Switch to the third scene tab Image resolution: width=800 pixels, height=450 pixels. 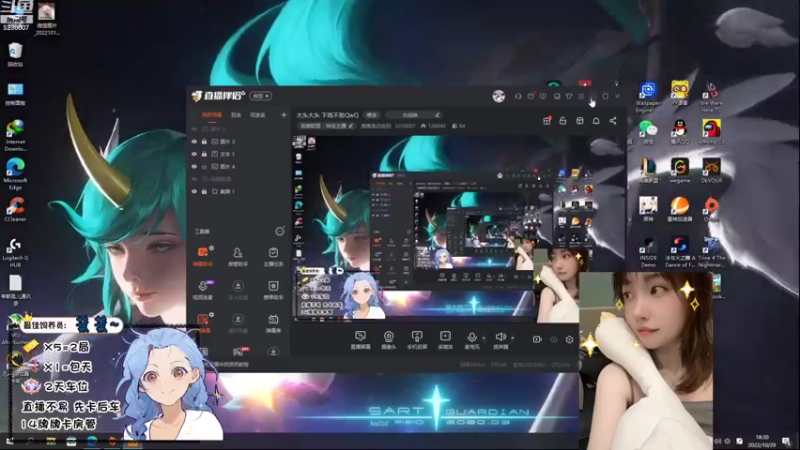(x=258, y=115)
